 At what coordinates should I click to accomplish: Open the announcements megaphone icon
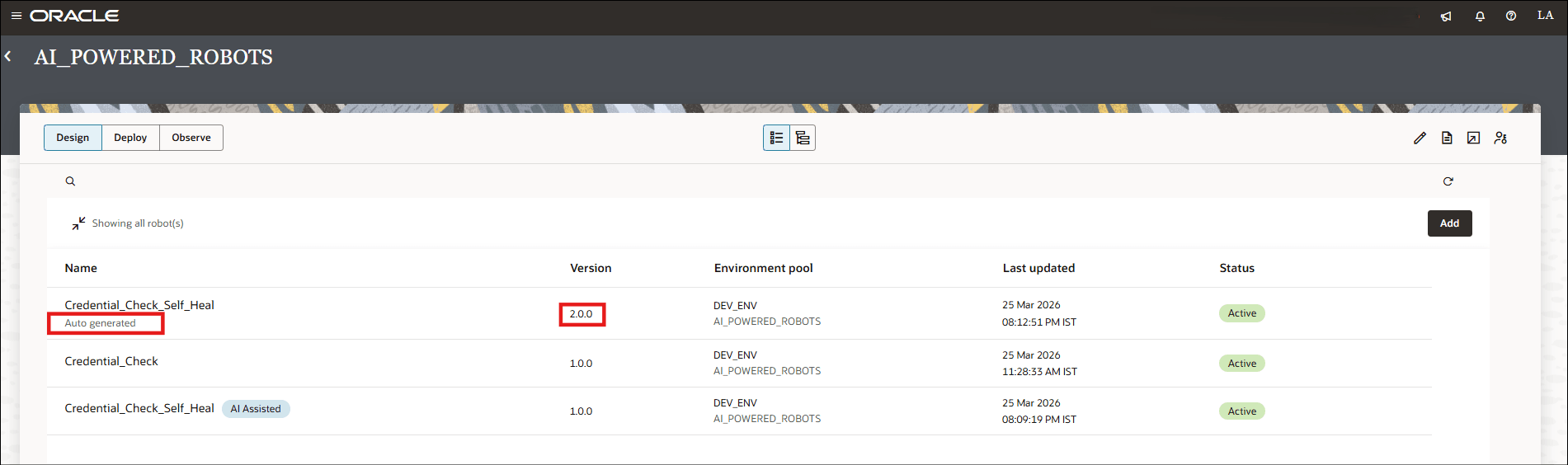point(1446,16)
